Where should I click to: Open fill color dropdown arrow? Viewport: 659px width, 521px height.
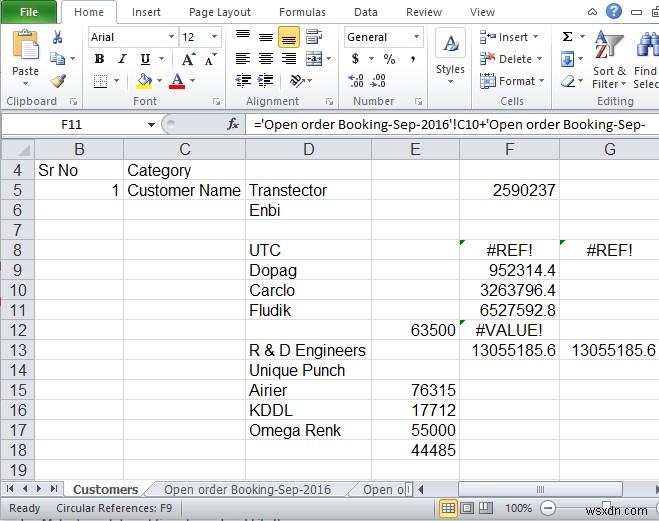point(159,80)
